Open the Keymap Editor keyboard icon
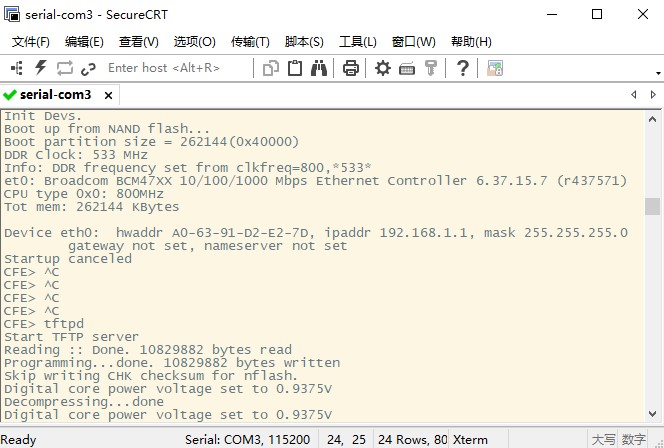Image resolution: width=664 pixels, height=448 pixels. pos(407,68)
